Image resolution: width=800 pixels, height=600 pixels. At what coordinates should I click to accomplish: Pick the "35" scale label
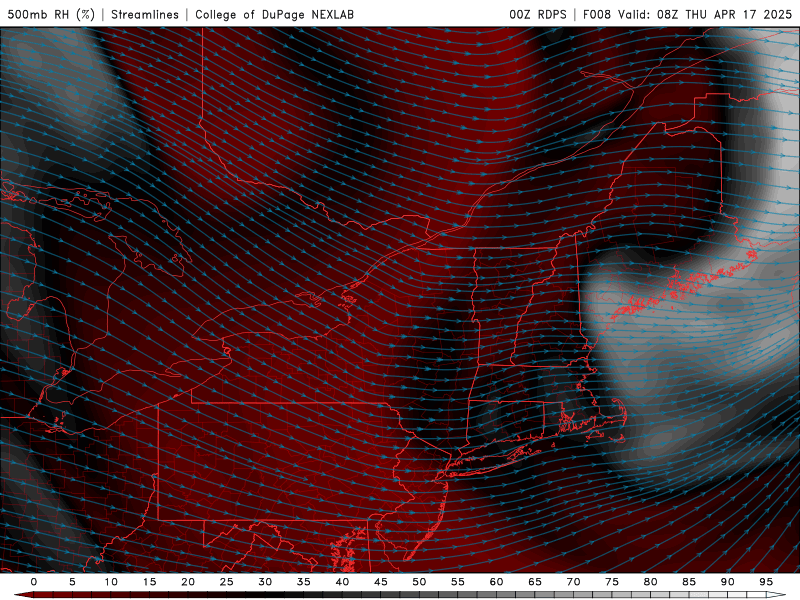303,582
